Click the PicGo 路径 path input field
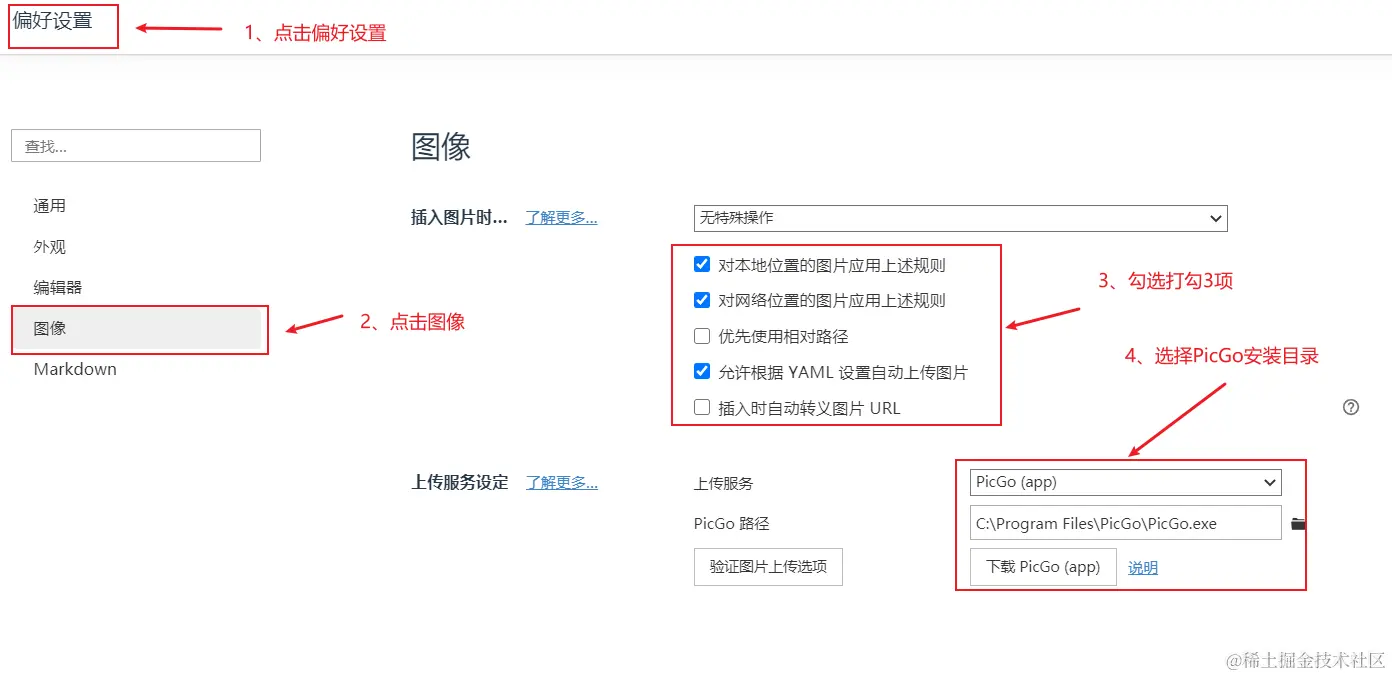Image resolution: width=1392 pixels, height=677 pixels. pos(1126,523)
